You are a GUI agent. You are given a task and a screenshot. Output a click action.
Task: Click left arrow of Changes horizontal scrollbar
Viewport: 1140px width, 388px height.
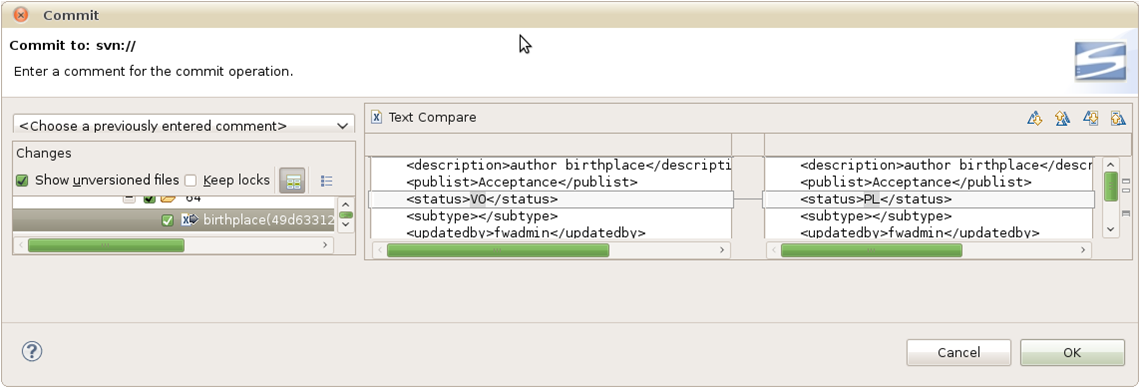point(20,246)
